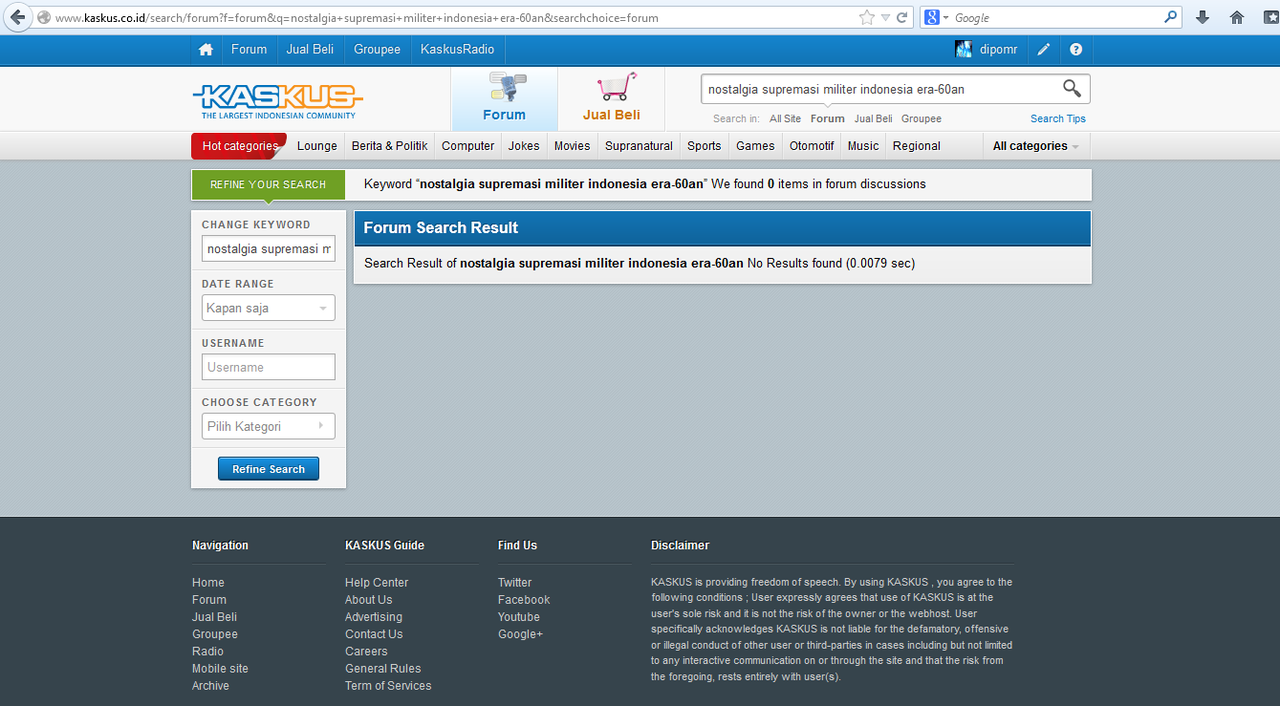
Task: Open the Search Tips link
Action: (x=1058, y=118)
